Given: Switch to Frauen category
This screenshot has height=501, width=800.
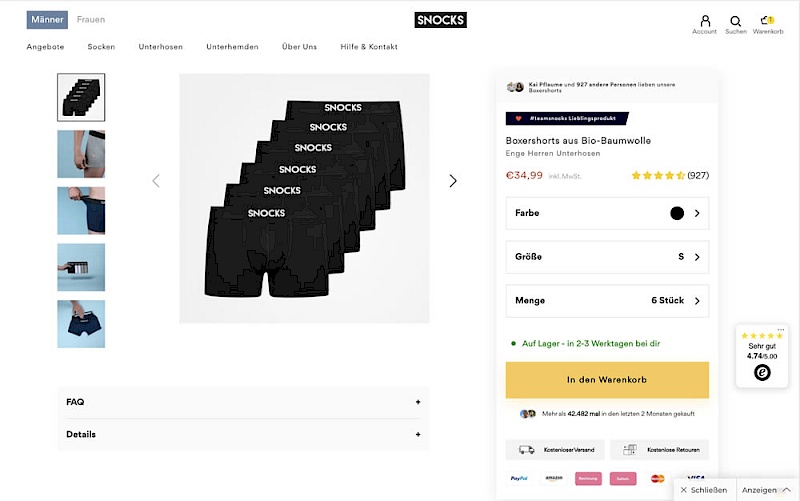Looking at the screenshot, I should pyautogui.click(x=91, y=20).
